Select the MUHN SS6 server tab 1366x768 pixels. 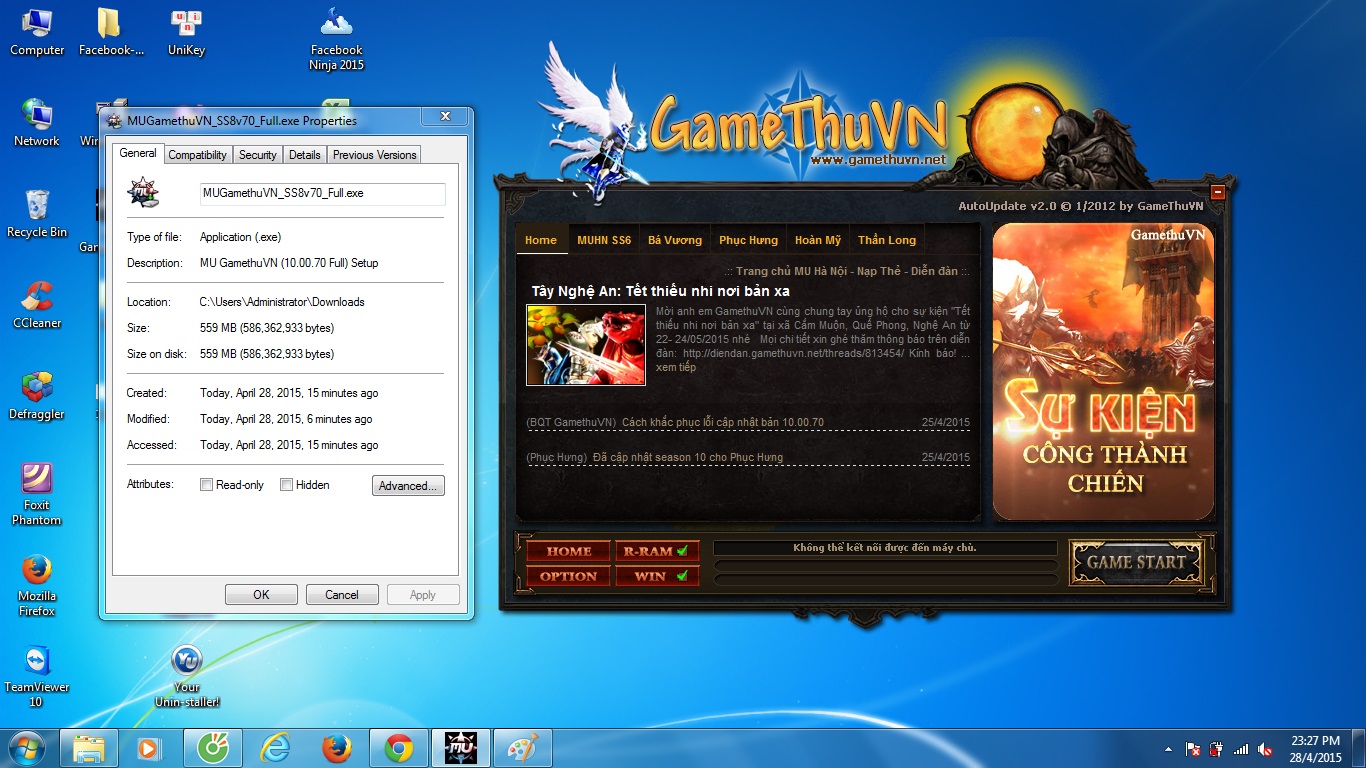pyautogui.click(x=604, y=240)
